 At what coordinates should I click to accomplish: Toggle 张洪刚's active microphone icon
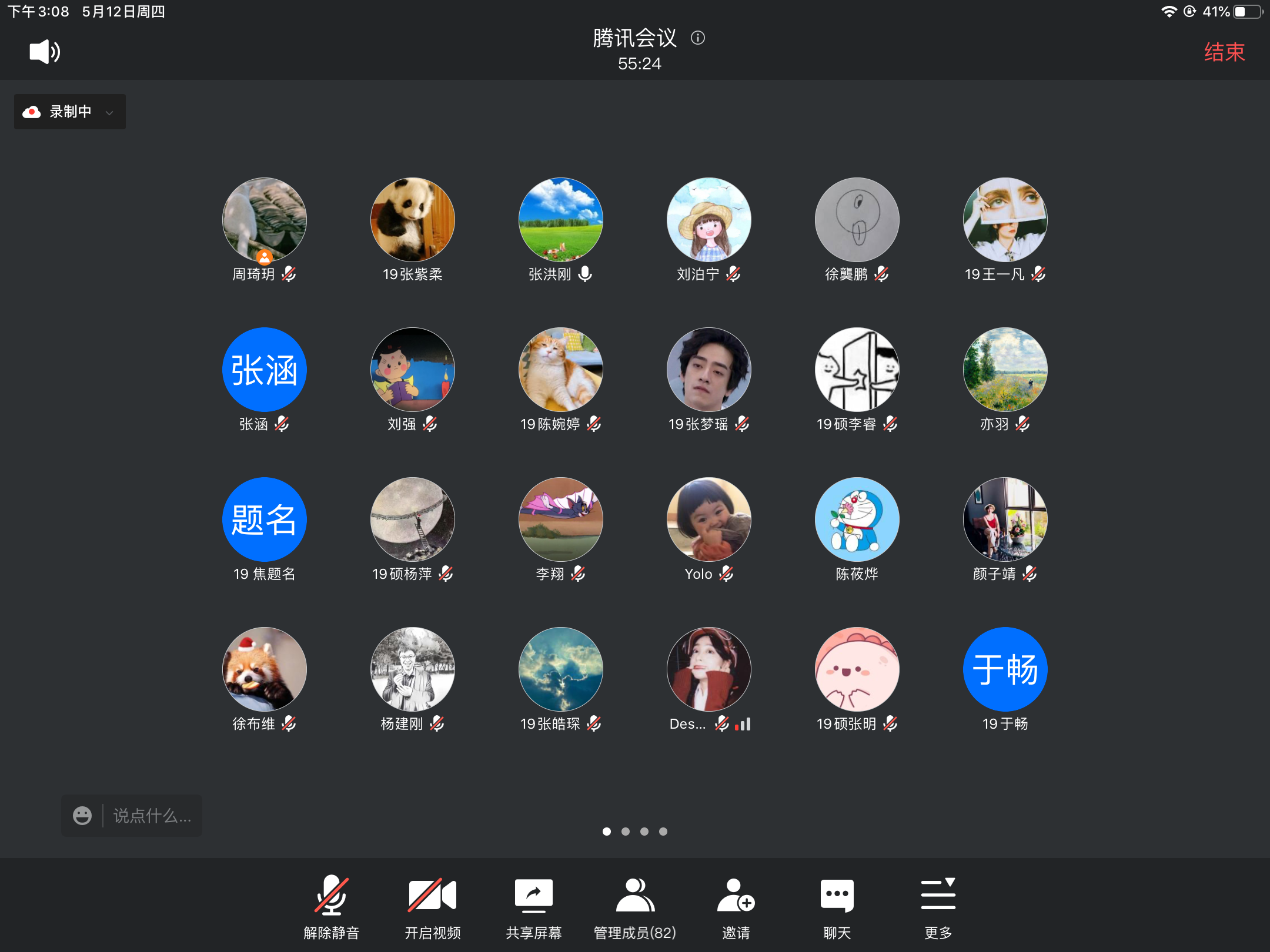coord(585,274)
